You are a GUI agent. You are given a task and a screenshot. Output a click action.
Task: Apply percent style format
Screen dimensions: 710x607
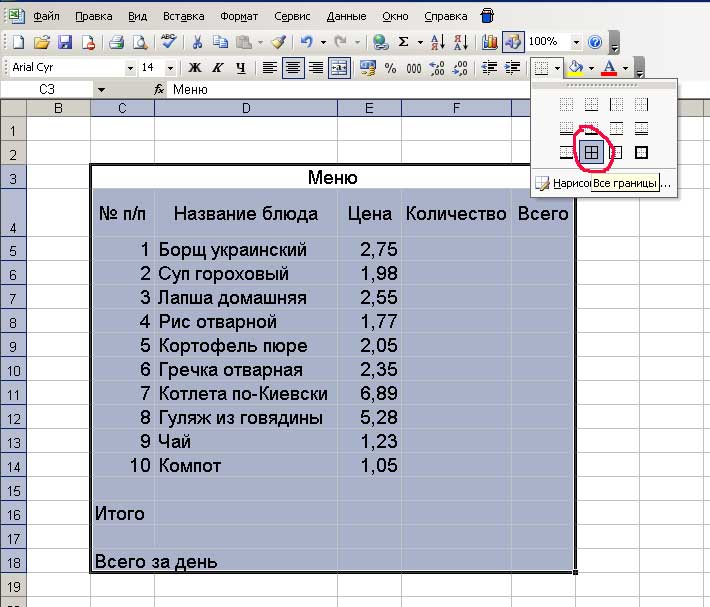coord(389,68)
